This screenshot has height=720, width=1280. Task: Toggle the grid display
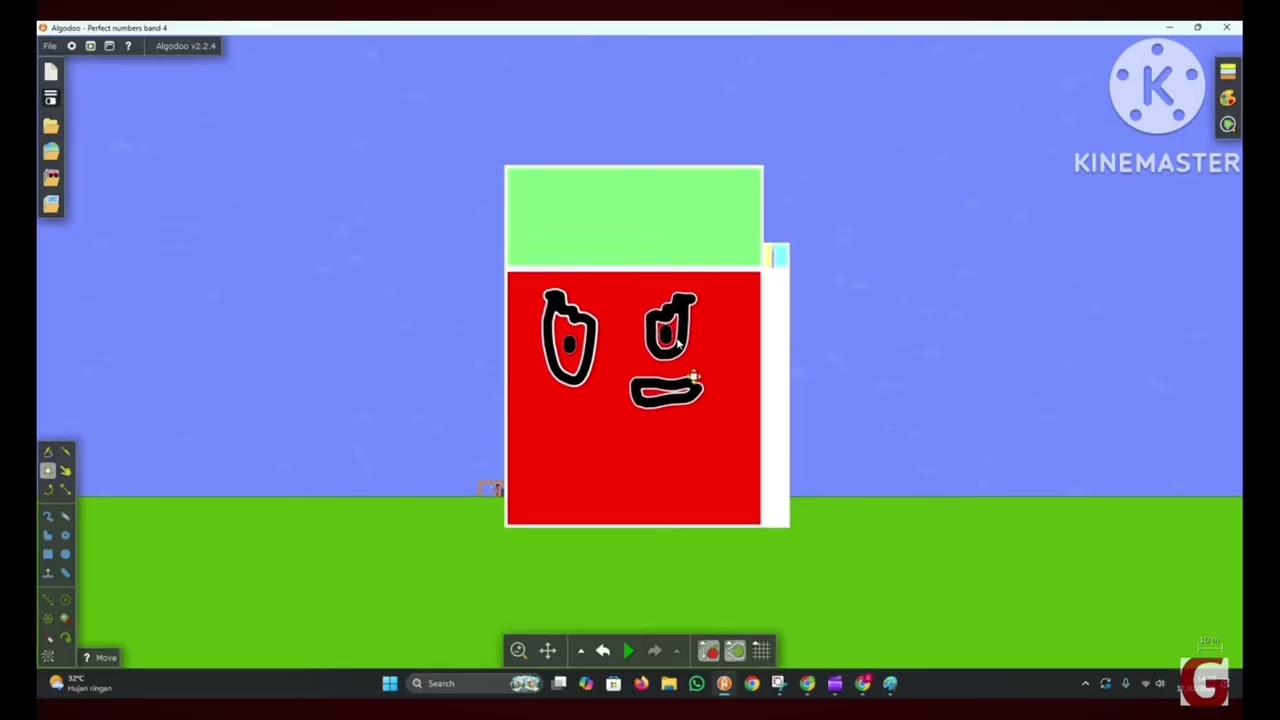pos(762,651)
